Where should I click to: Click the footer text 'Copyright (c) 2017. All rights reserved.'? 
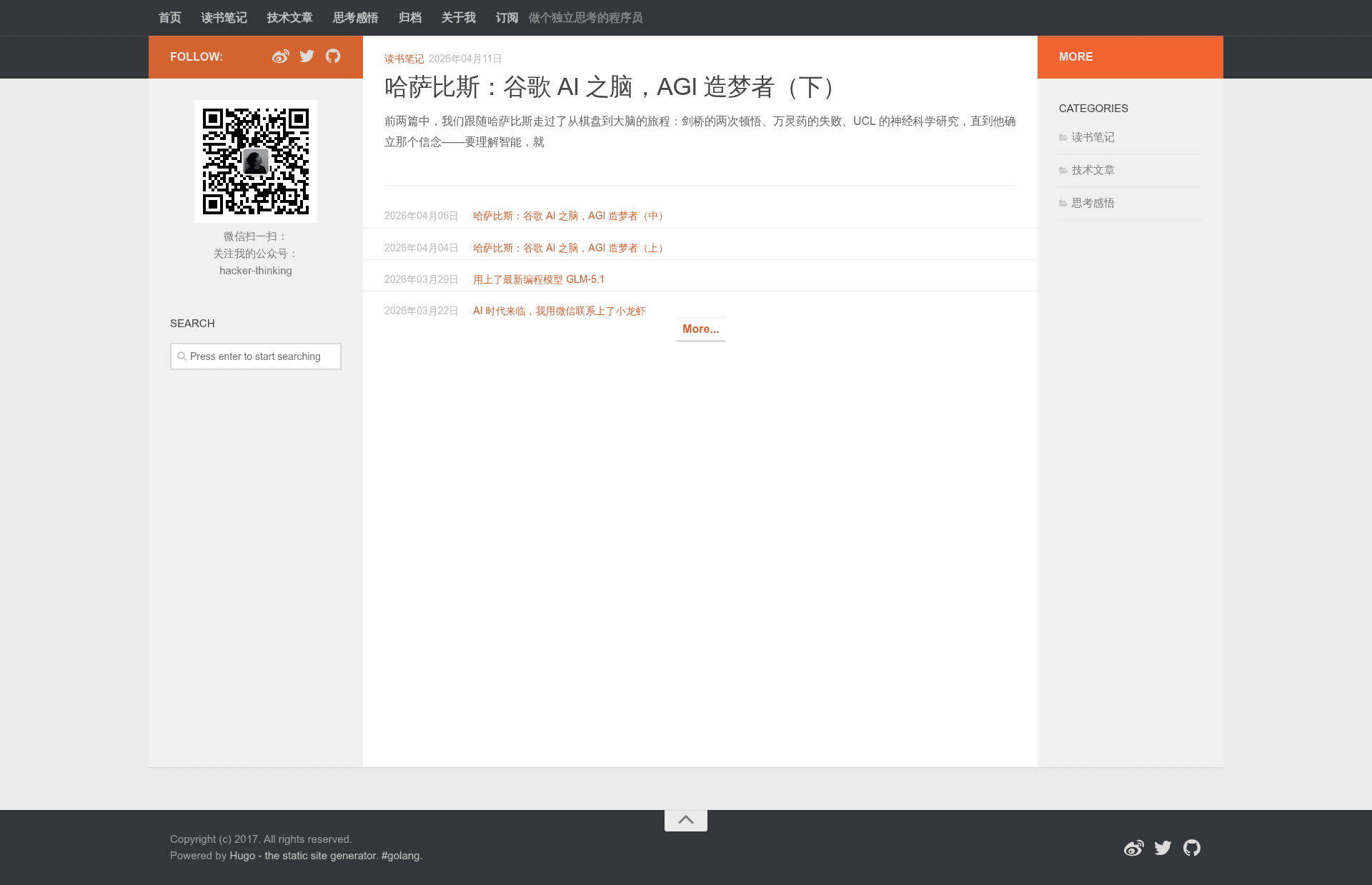point(261,839)
